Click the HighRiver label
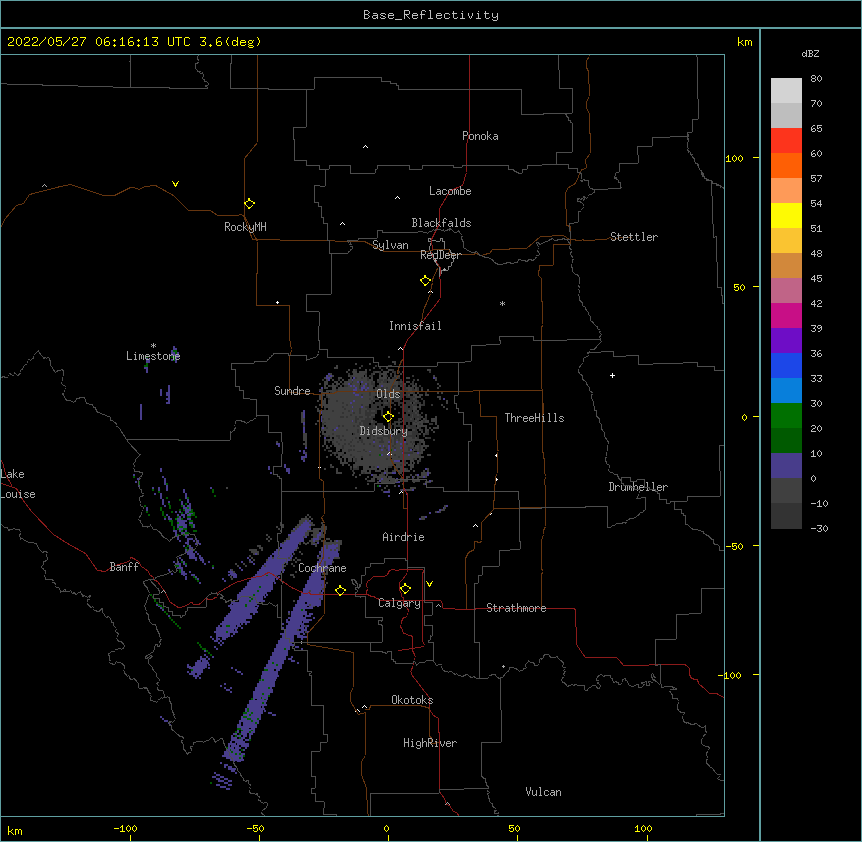The image size is (862, 842). click(x=430, y=743)
